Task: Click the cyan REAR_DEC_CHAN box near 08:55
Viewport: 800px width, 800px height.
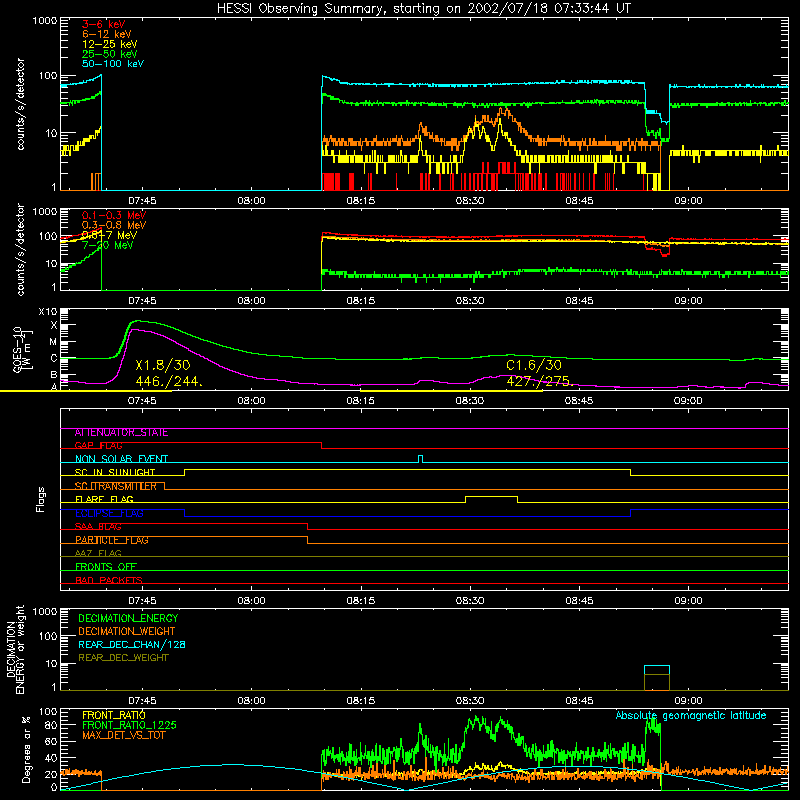Action: (x=657, y=670)
